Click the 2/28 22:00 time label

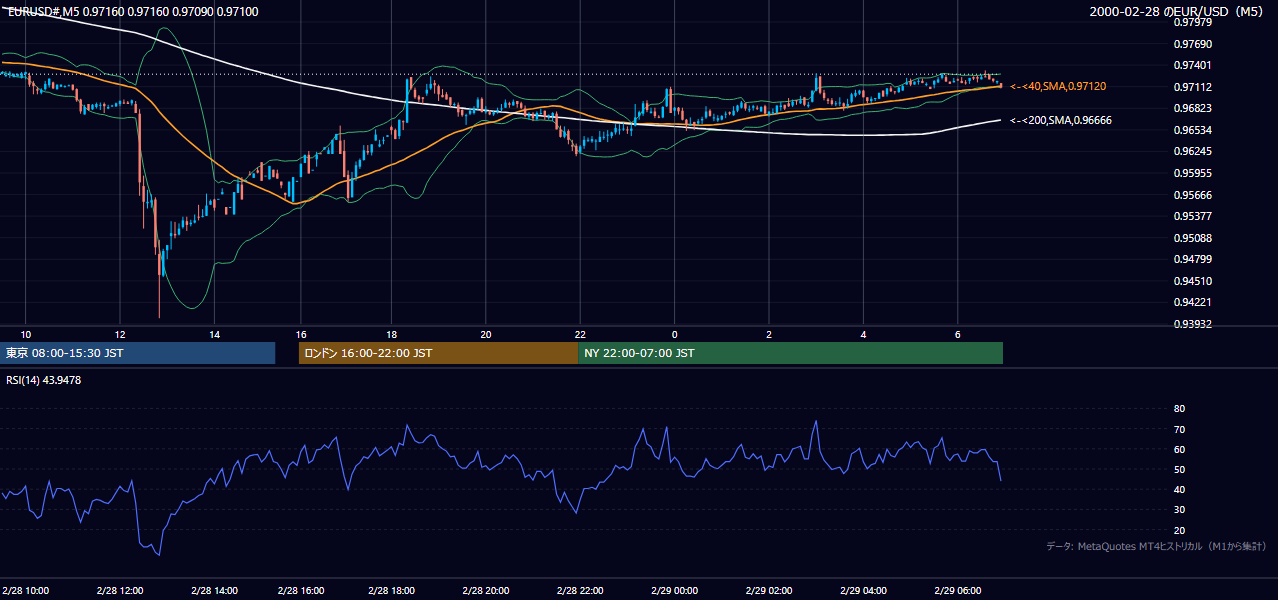580,590
